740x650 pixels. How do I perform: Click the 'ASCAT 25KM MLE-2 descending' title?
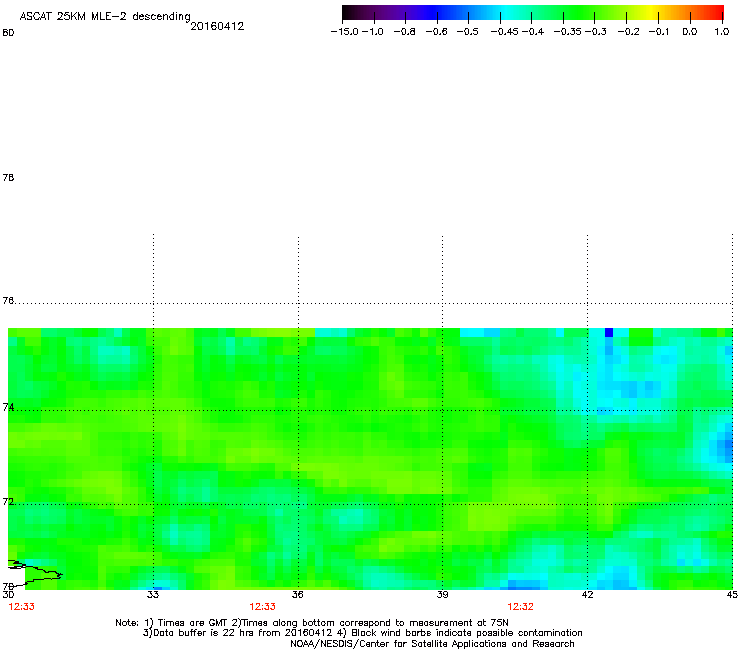[x=105, y=17]
